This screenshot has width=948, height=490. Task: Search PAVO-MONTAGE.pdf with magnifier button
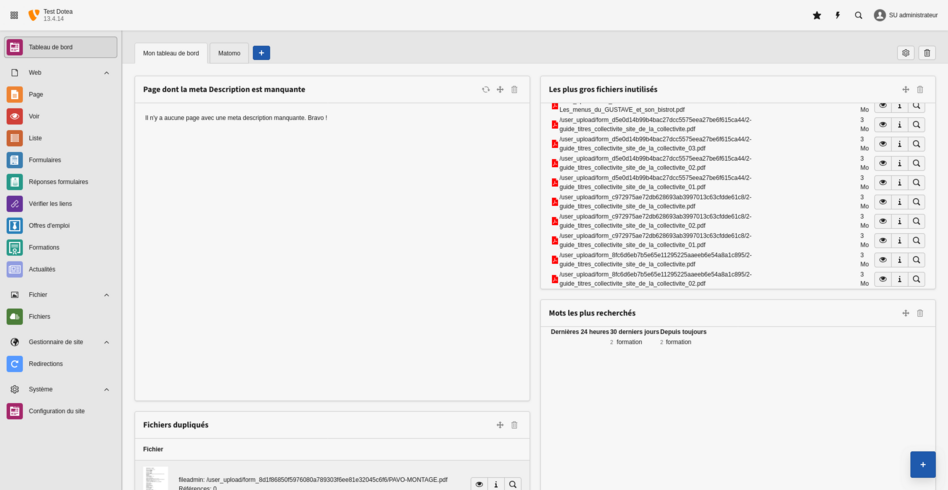pos(513,484)
